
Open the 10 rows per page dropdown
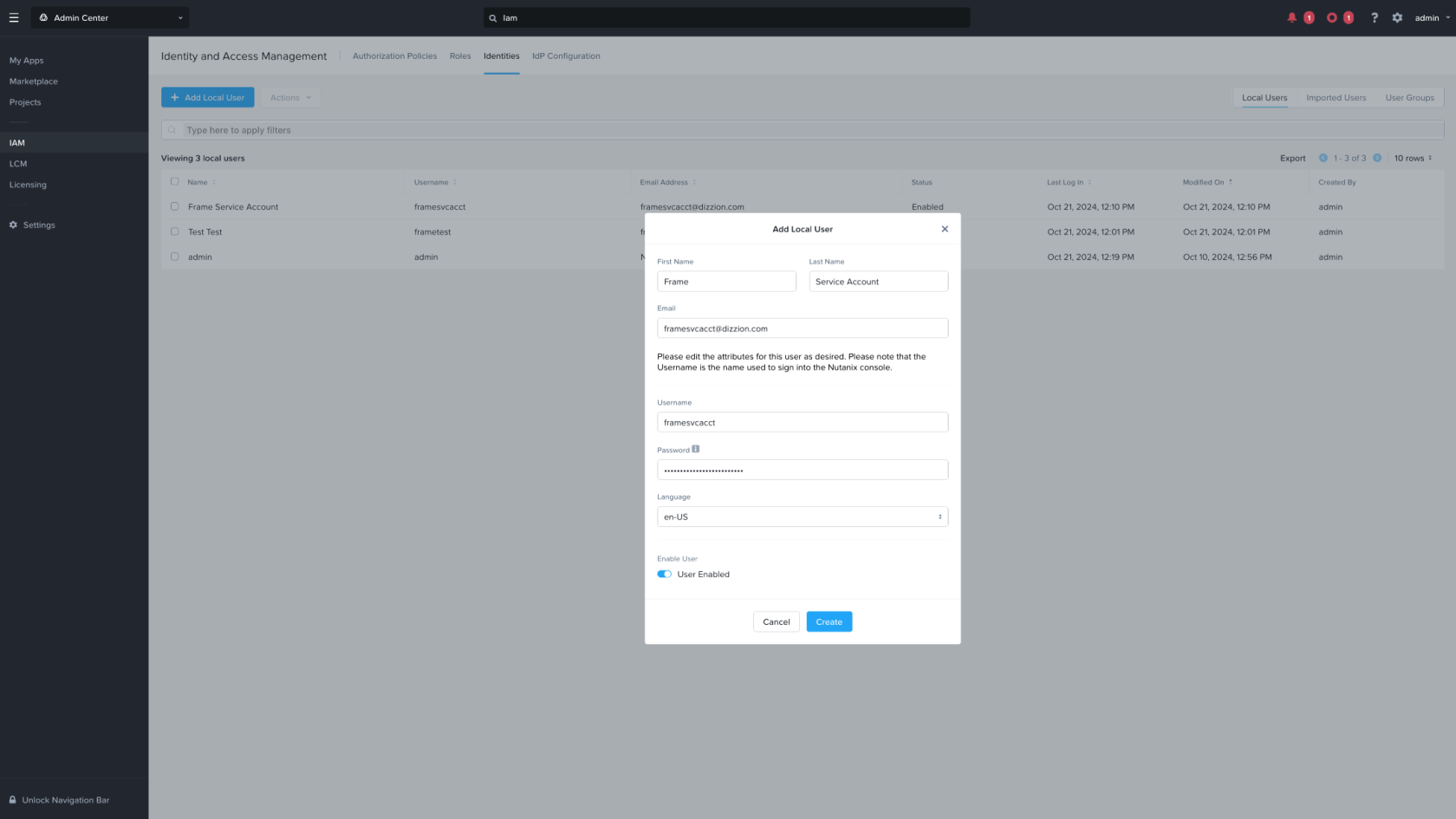click(x=1413, y=158)
